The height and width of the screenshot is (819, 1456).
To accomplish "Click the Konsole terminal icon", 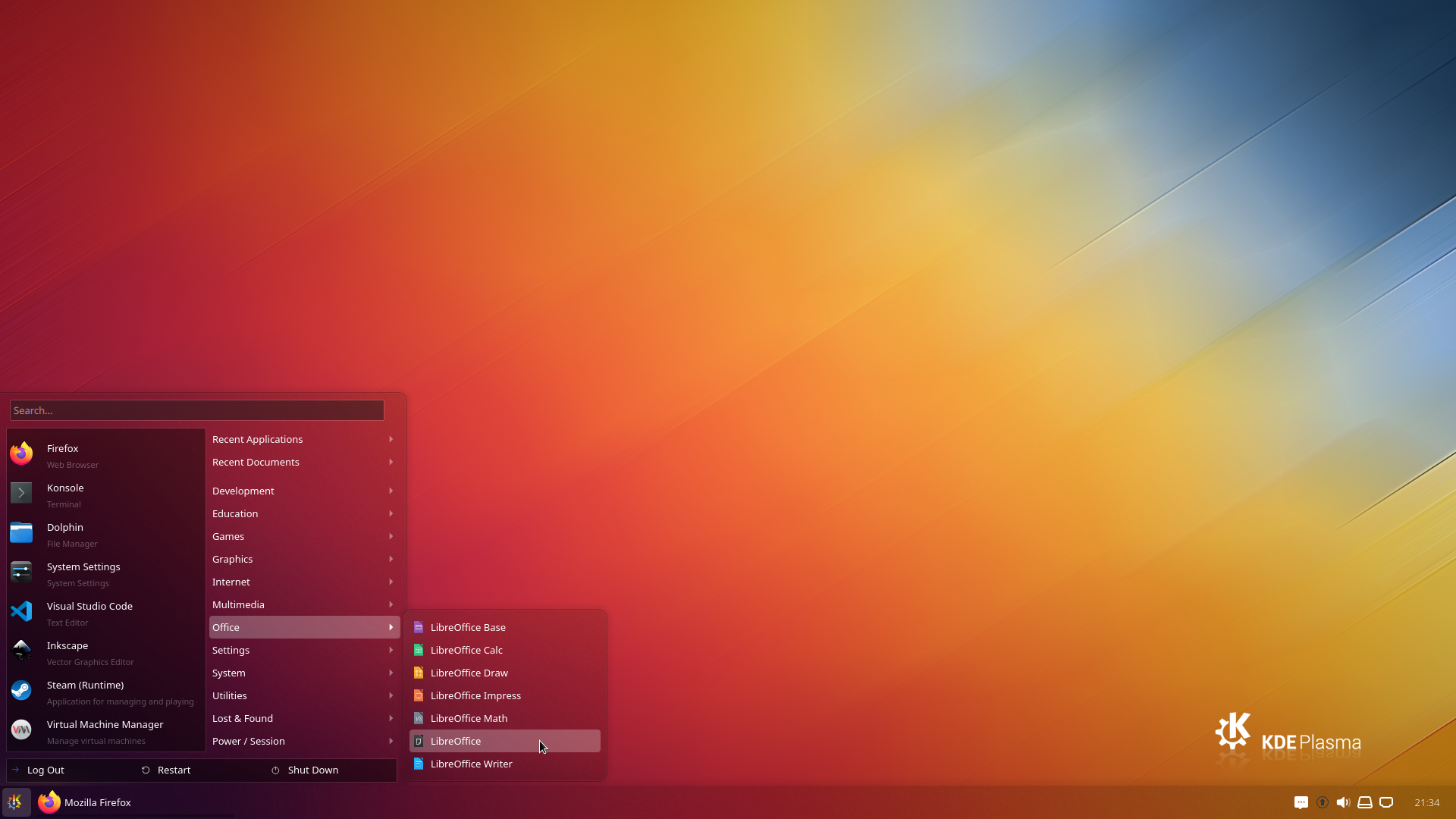I will tap(21, 493).
